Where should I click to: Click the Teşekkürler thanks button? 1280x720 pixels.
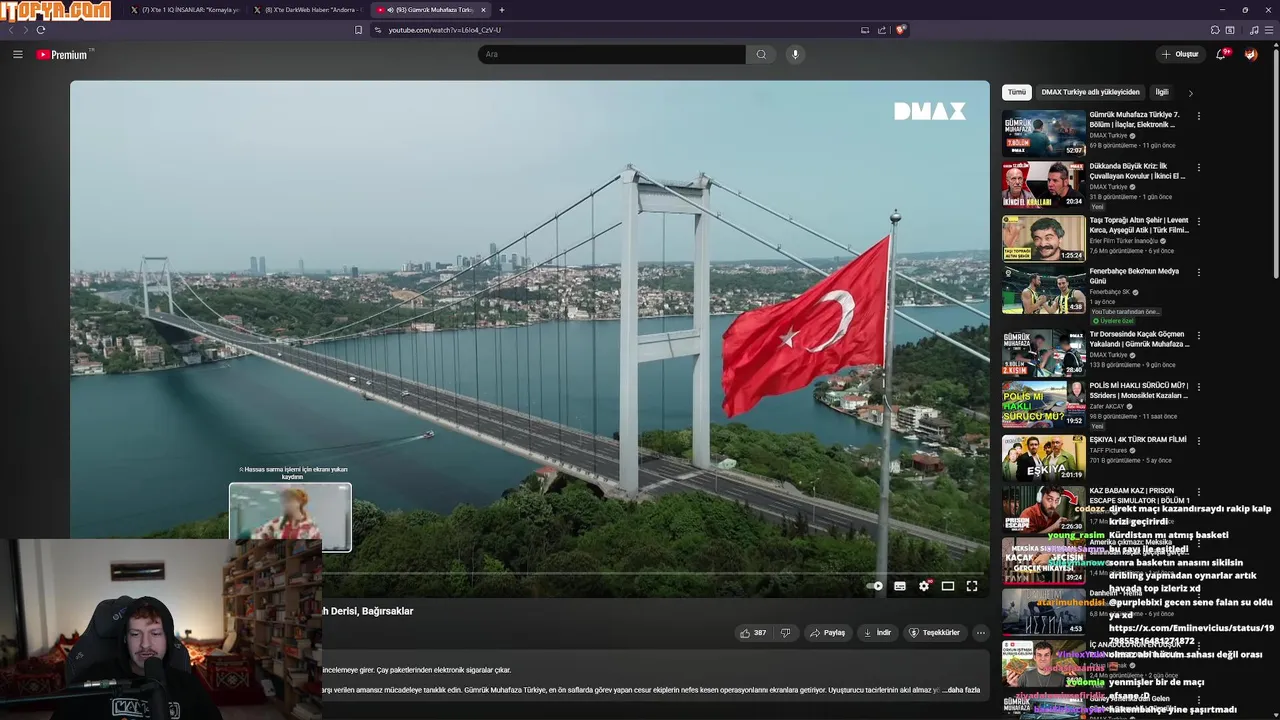pos(934,633)
